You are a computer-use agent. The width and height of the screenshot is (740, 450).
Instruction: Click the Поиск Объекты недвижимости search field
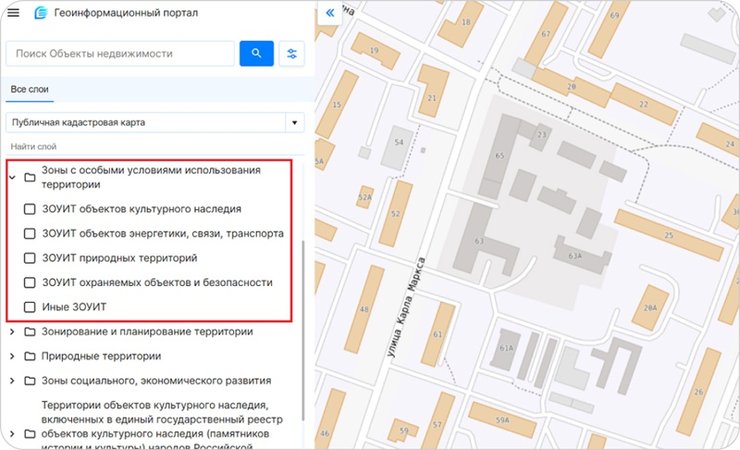[x=120, y=53]
